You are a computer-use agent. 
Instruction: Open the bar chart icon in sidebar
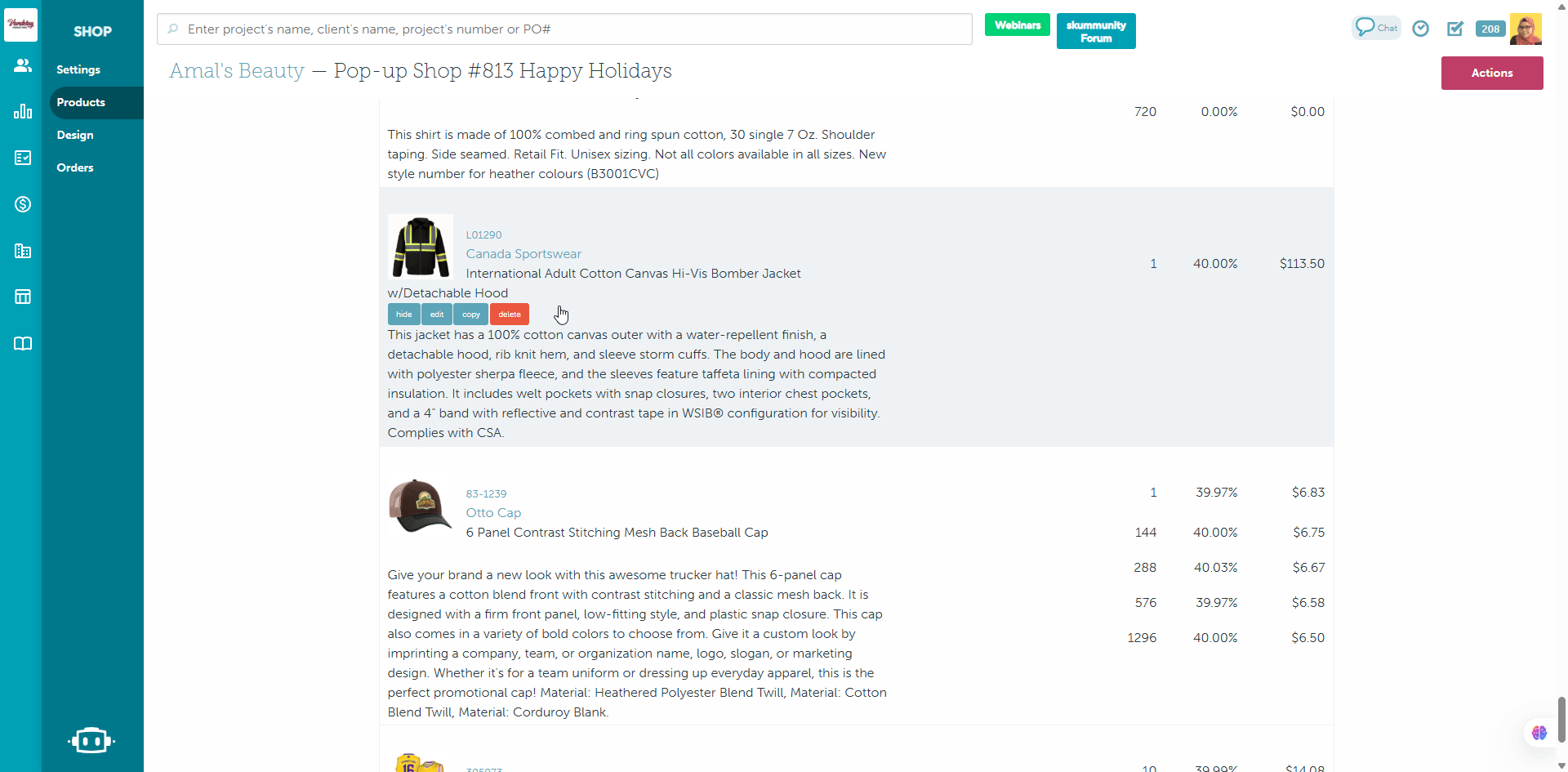coord(22,111)
